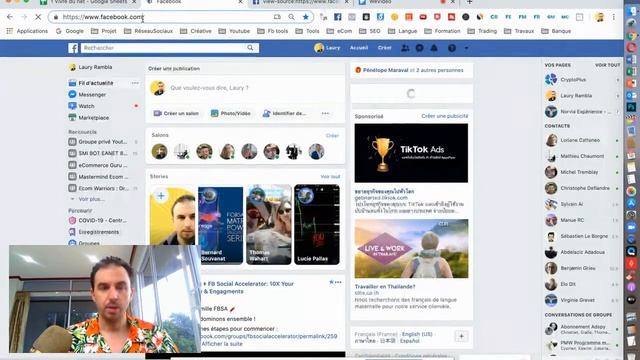The width and height of the screenshot is (640, 360).
Task: Click Voir tout in Stories
Action: point(330,177)
